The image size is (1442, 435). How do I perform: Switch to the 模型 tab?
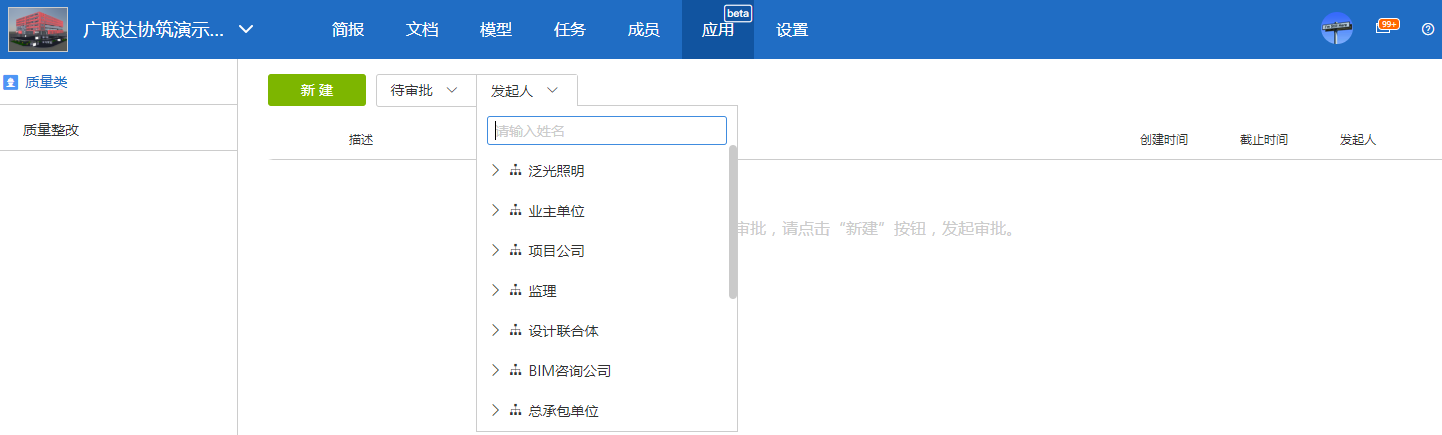tap(495, 29)
